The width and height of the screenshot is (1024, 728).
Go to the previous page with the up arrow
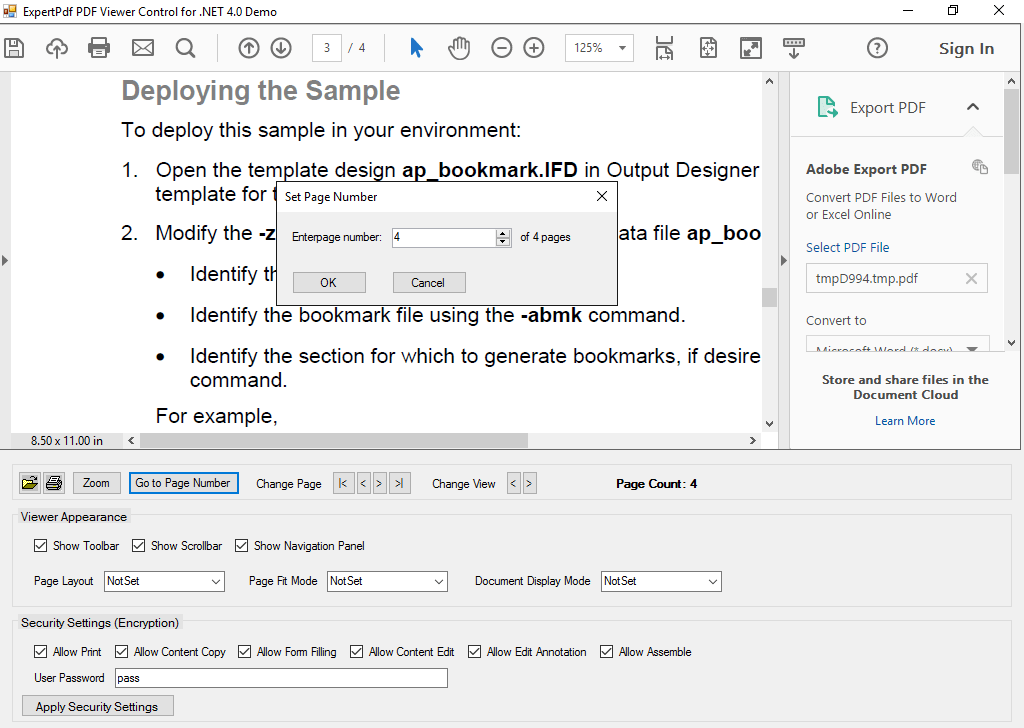tap(248, 47)
